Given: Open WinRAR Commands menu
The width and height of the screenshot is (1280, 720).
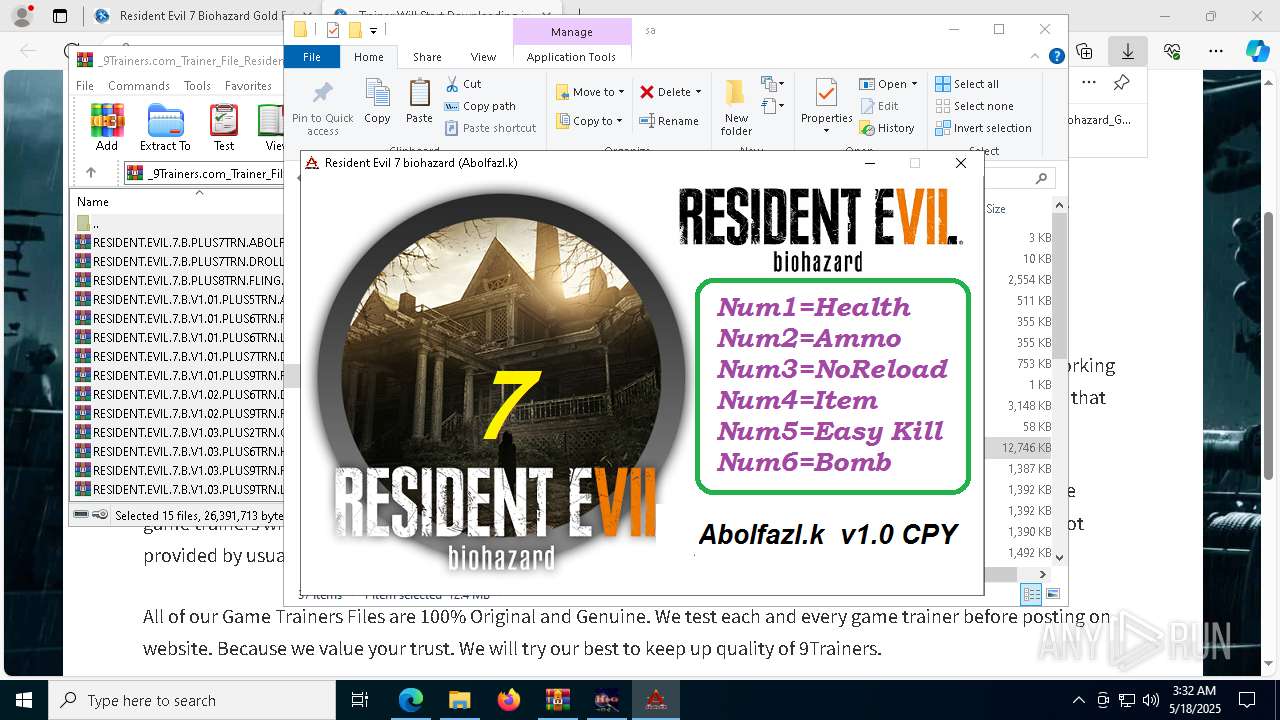Looking at the screenshot, I should 138,86.
